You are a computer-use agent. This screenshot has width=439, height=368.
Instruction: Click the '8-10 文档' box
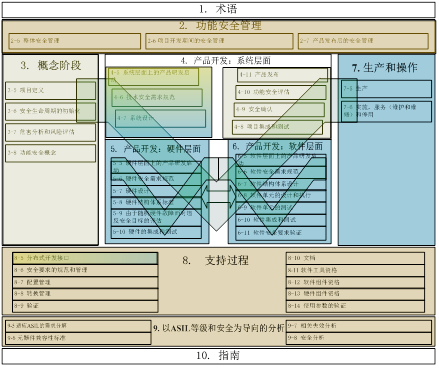355,258
